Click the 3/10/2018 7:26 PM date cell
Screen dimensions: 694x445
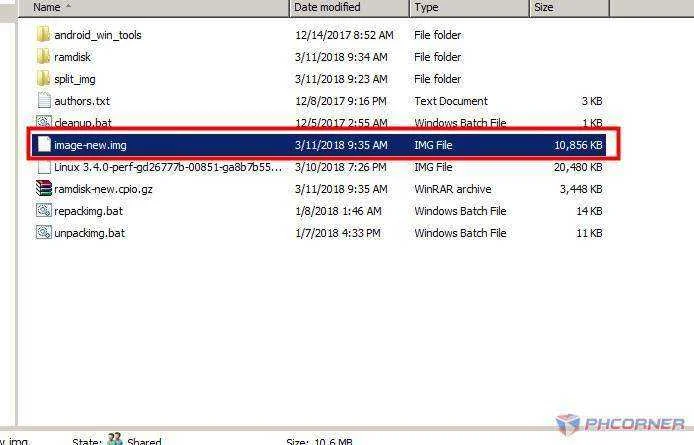pyautogui.click(x=341, y=167)
